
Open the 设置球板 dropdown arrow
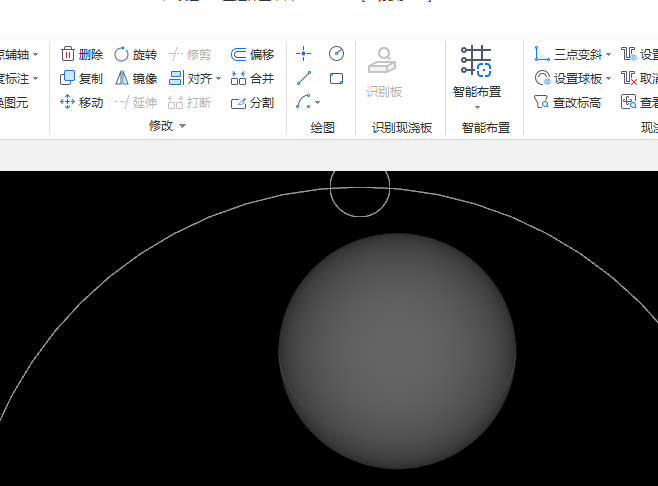tap(608, 78)
